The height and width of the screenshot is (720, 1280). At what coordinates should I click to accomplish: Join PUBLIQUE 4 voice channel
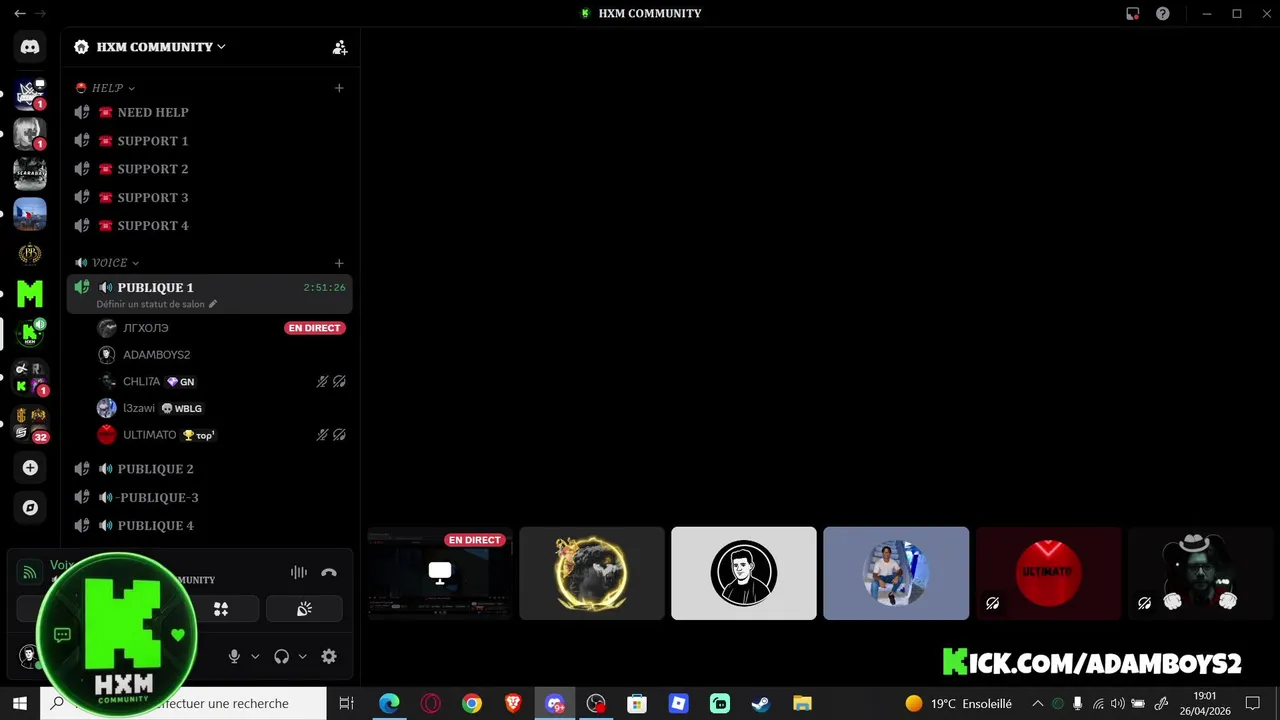[210, 525]
